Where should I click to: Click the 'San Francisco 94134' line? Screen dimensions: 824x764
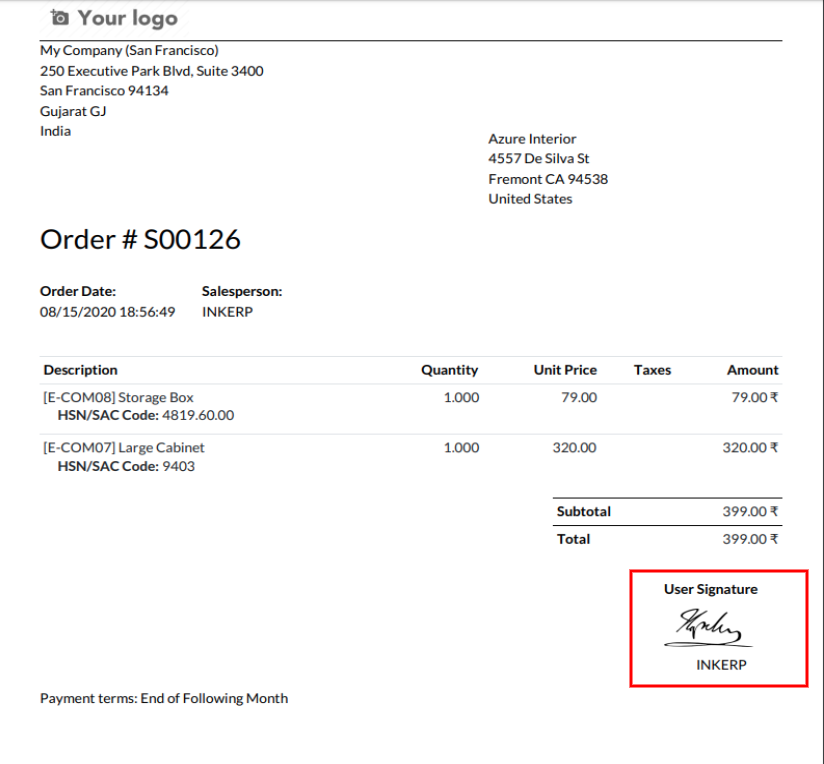(104, 91)
